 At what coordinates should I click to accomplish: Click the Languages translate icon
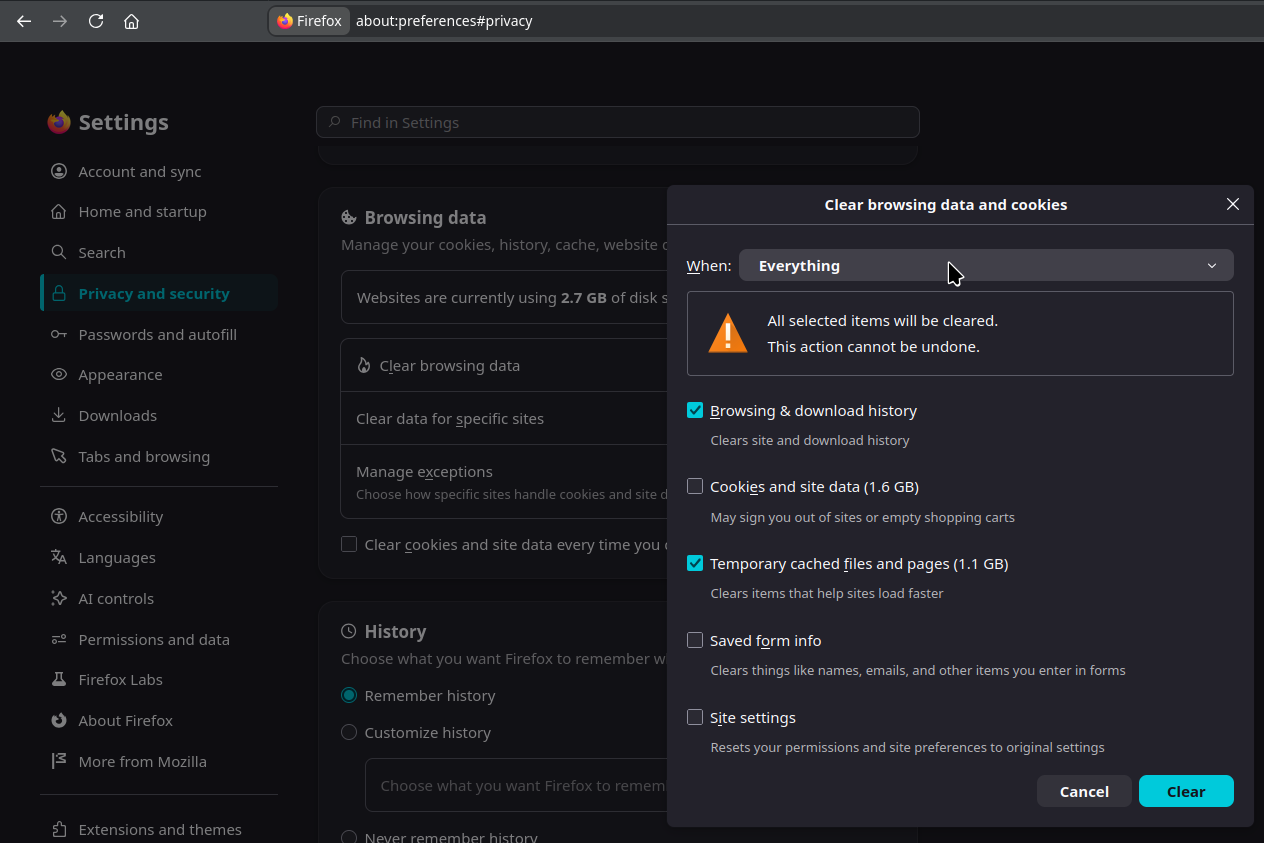click(59, 557)
